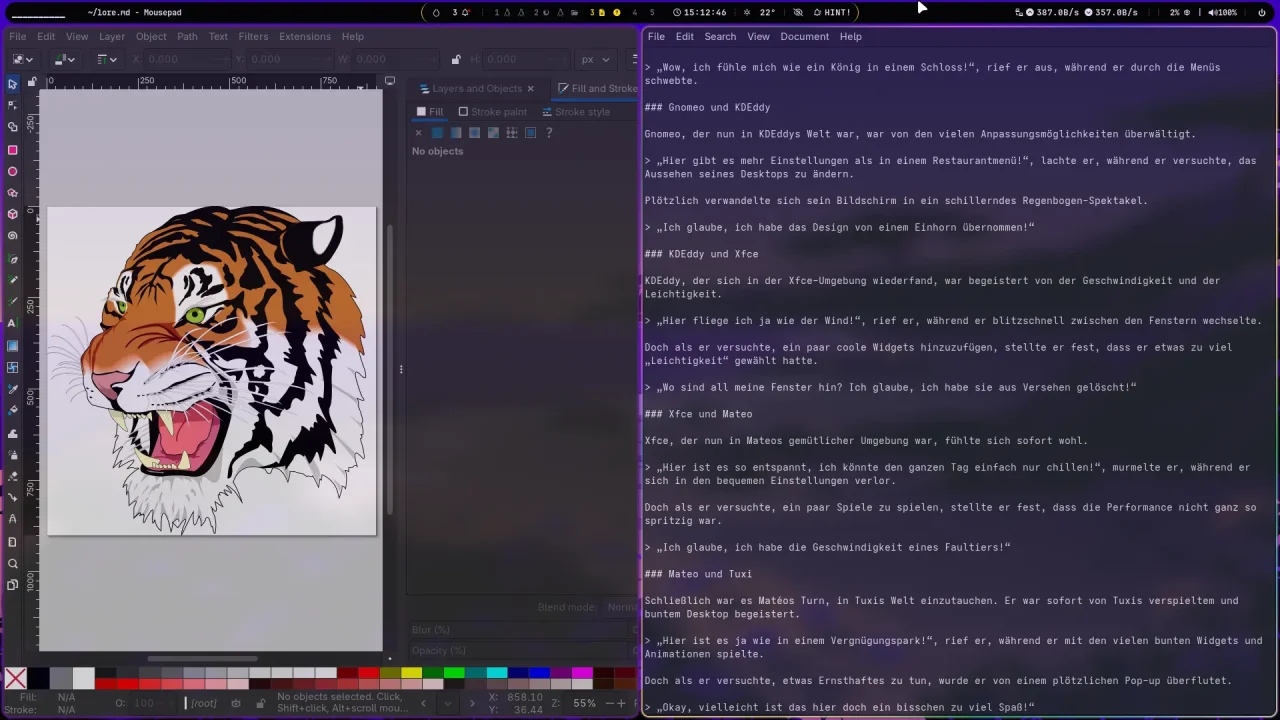Choose the 3D Box tool

point(12,214)
